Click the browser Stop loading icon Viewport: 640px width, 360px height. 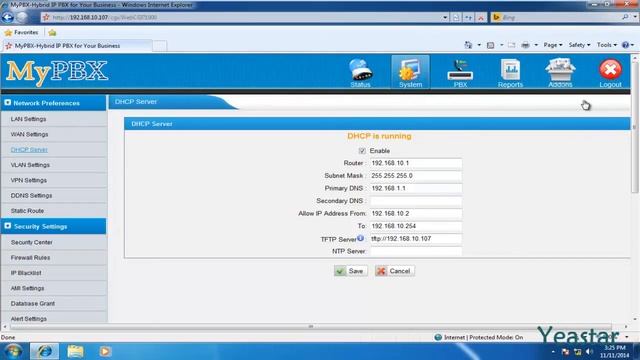pyautogui.click(x=481, y=18)
